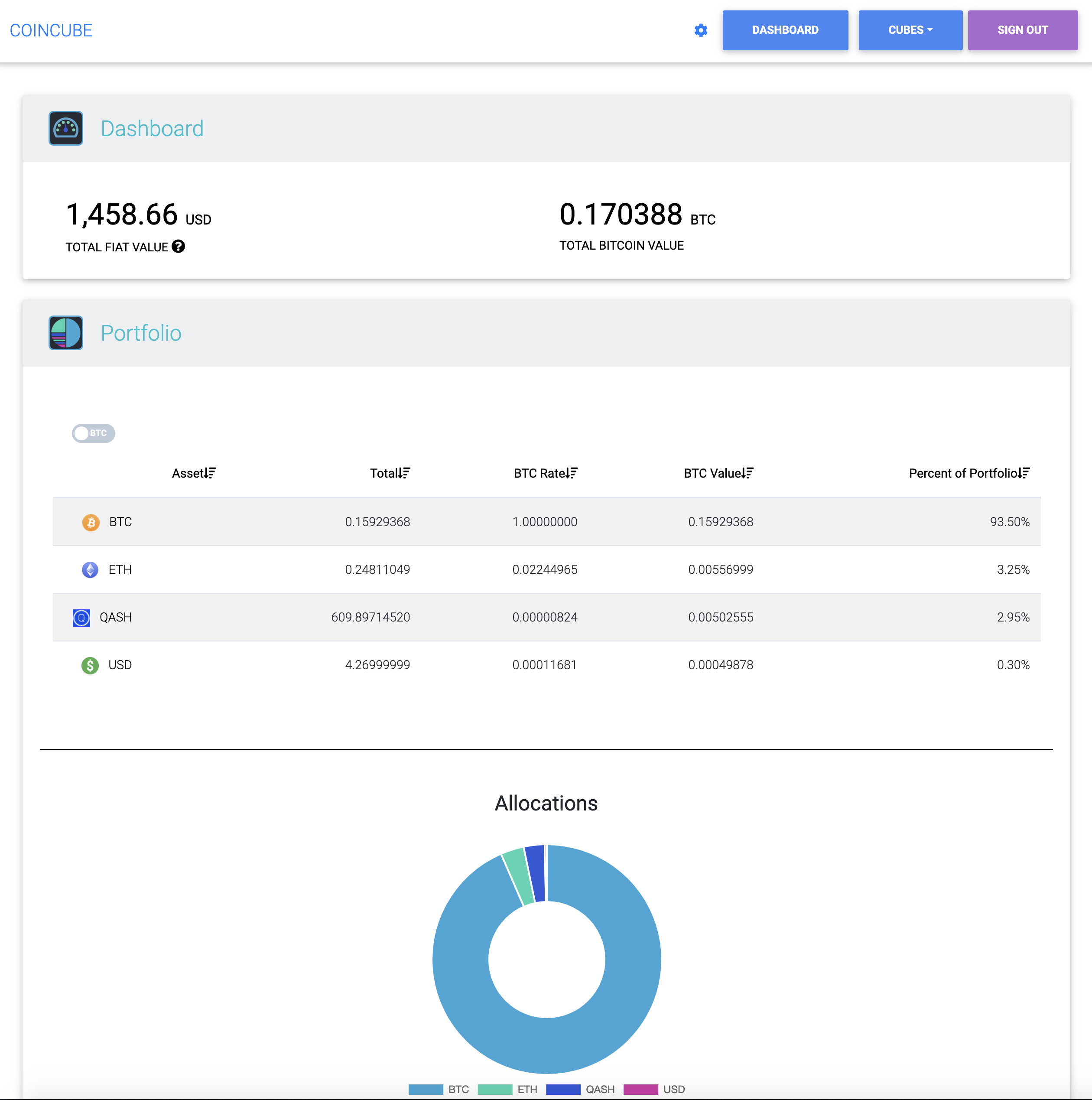The image size is (1092, 1100).
Task: Click the USD magenta legend swatch
Action: (640, 1089)
